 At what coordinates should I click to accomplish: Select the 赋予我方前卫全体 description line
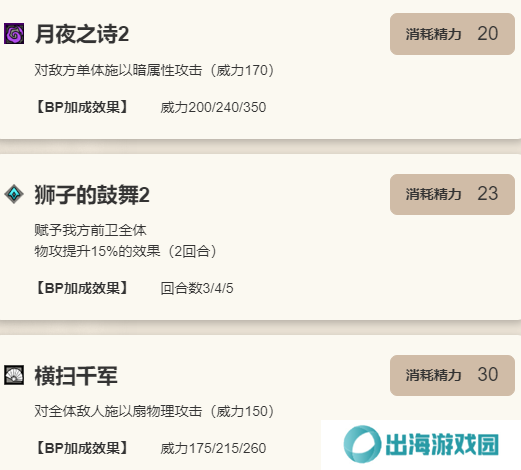click(x=90, y=230)
